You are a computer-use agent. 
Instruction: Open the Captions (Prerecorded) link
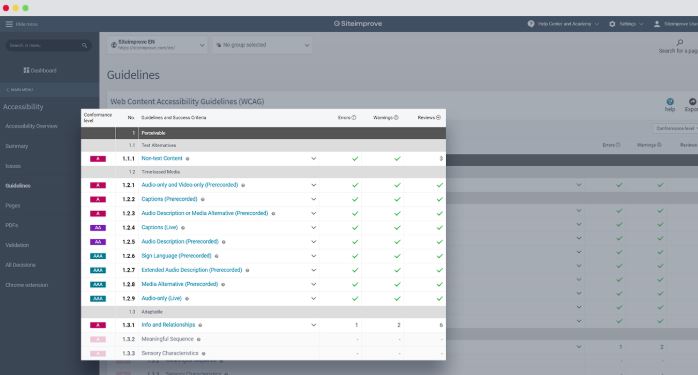click(169, 199)
